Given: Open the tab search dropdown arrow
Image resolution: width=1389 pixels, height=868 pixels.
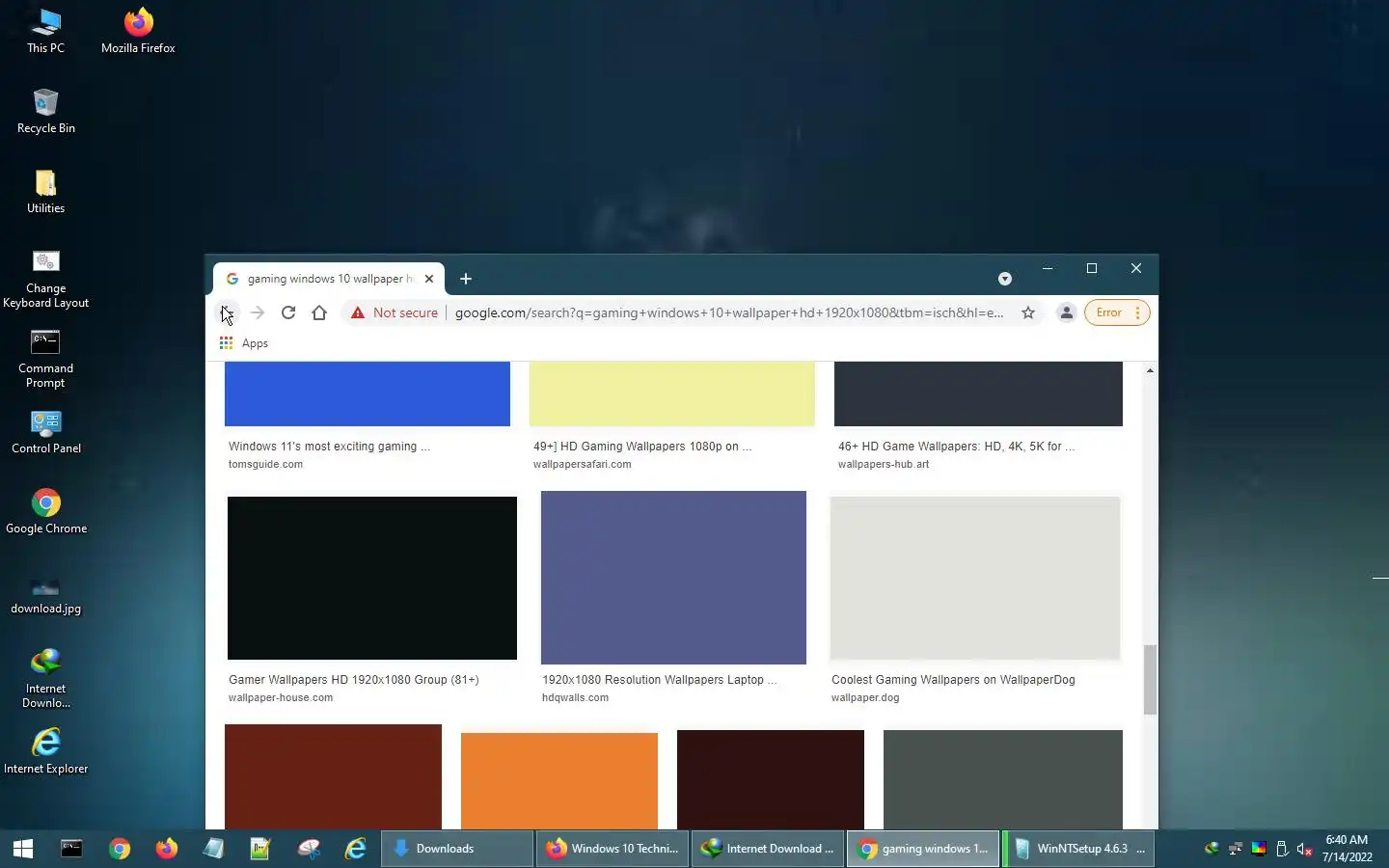Looking at the screenshot, I should [1005, 279].
